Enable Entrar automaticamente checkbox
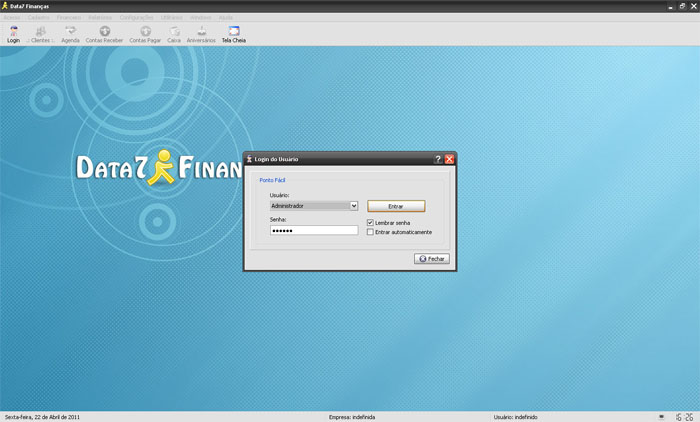The height and width of the screenshot is (422, 700). (x=370, y=232)
